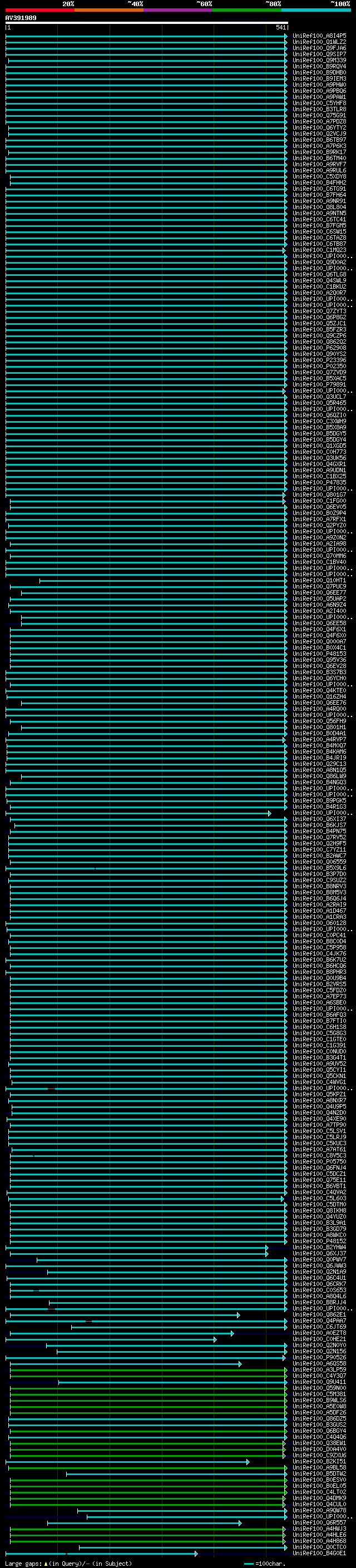Click the hit label UniRef100_A9PHW0
This screenshot has width=356, height=1568.
click(319, 85)
